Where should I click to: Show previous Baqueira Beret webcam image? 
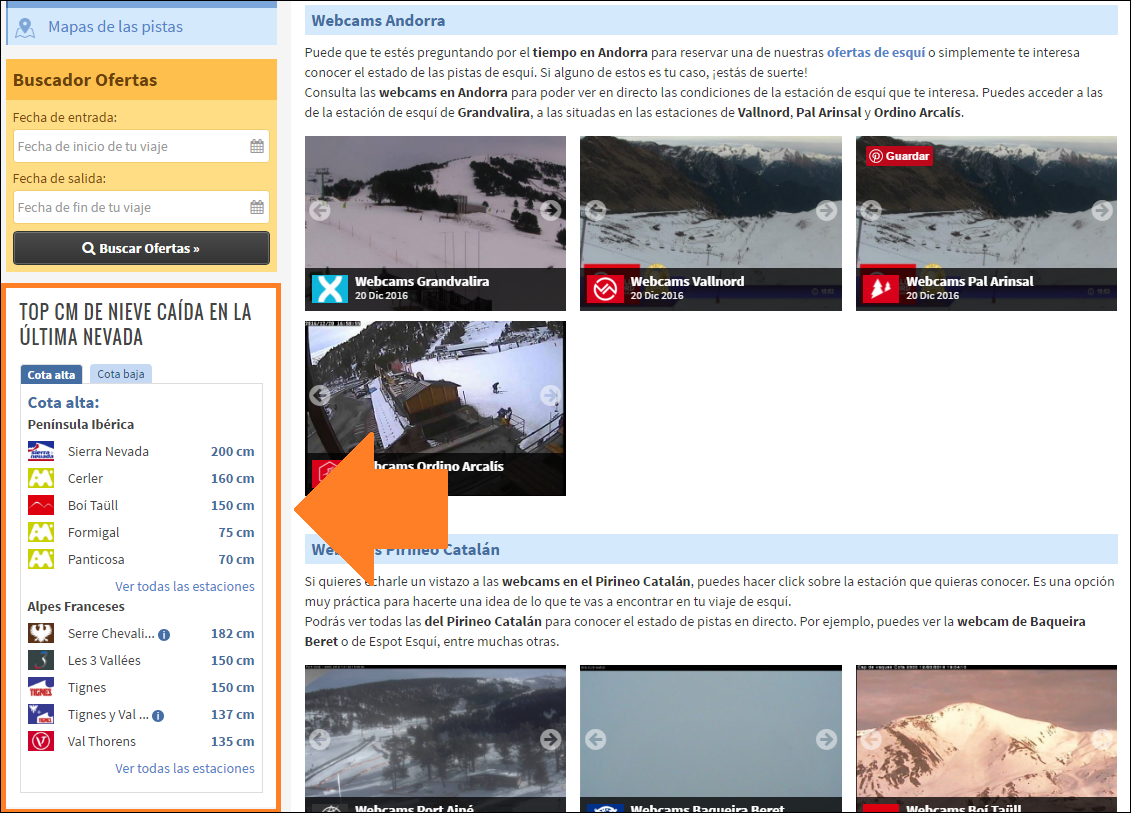(595, 739)
